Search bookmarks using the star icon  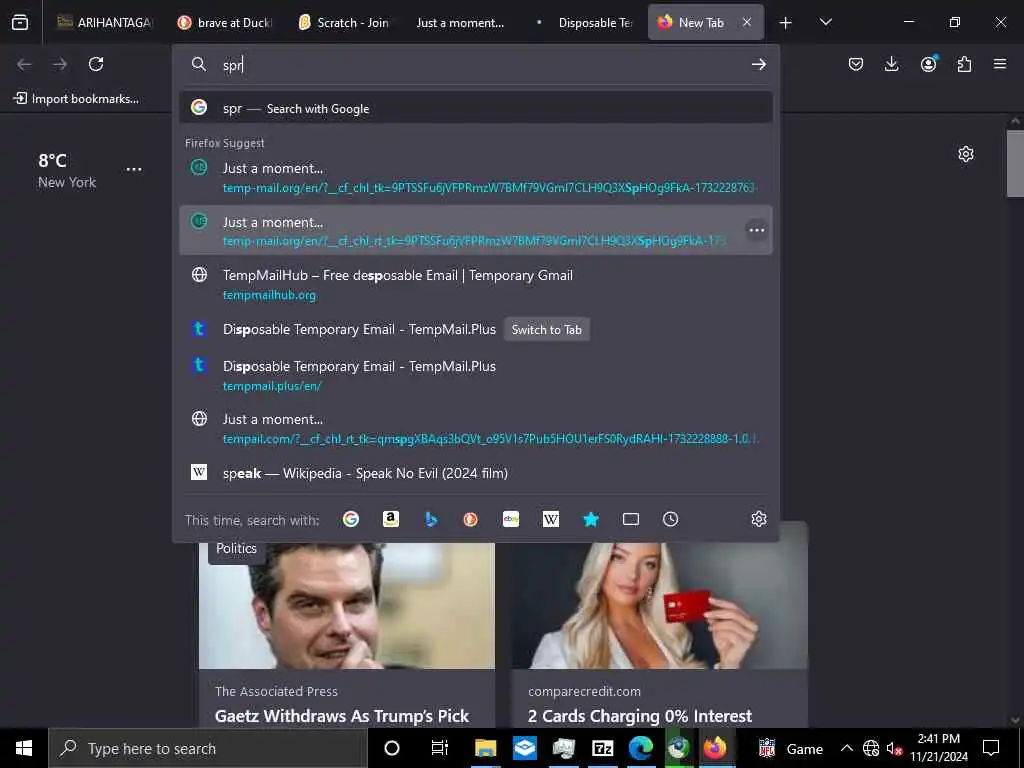591,519
